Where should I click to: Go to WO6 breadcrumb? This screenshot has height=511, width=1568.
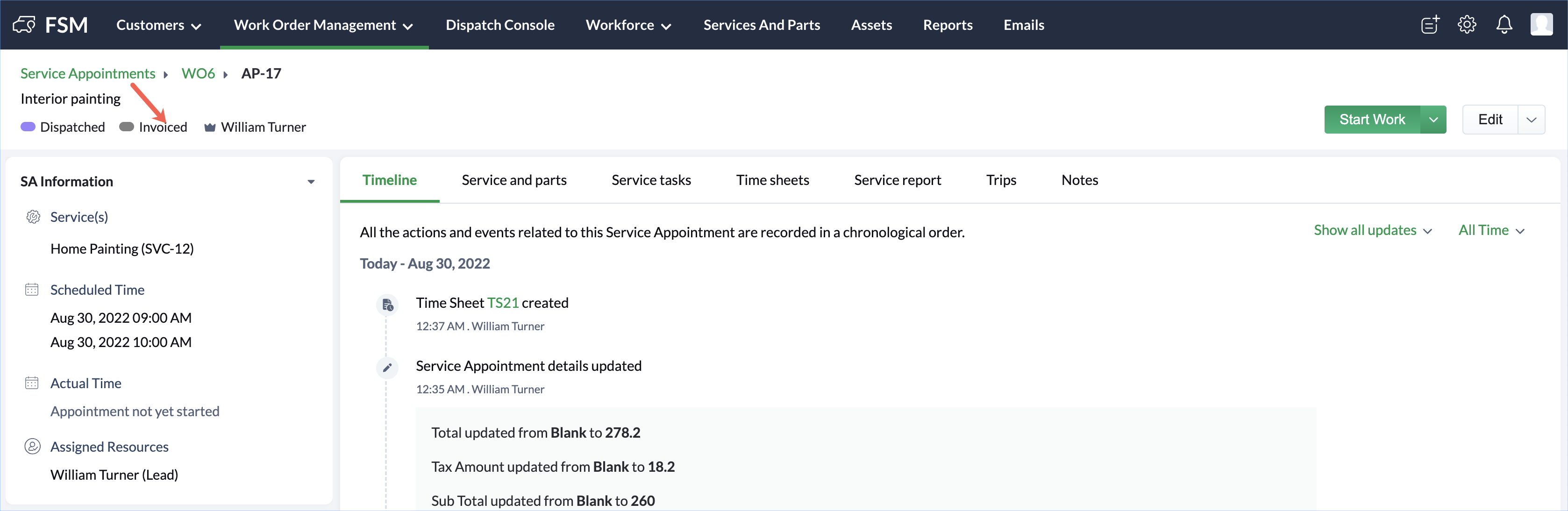click(198, 74)
